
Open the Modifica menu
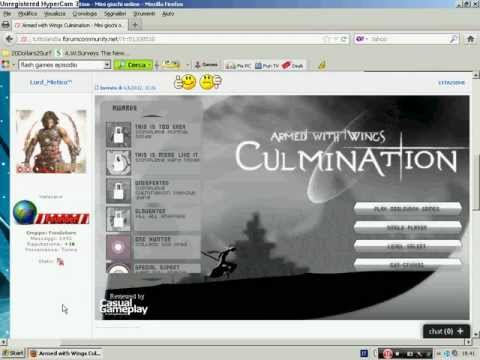28,14
